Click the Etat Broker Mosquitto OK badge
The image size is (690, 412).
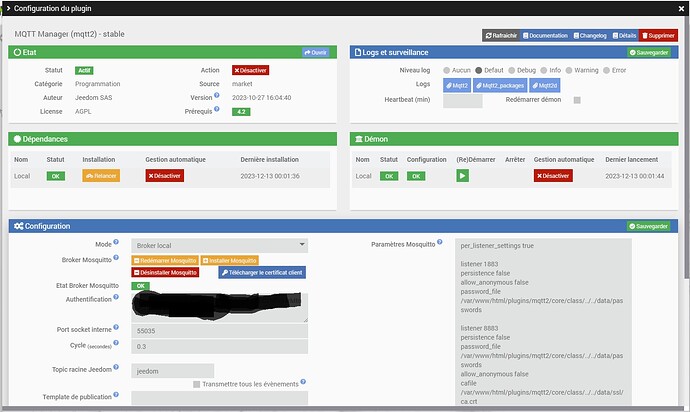140,286
